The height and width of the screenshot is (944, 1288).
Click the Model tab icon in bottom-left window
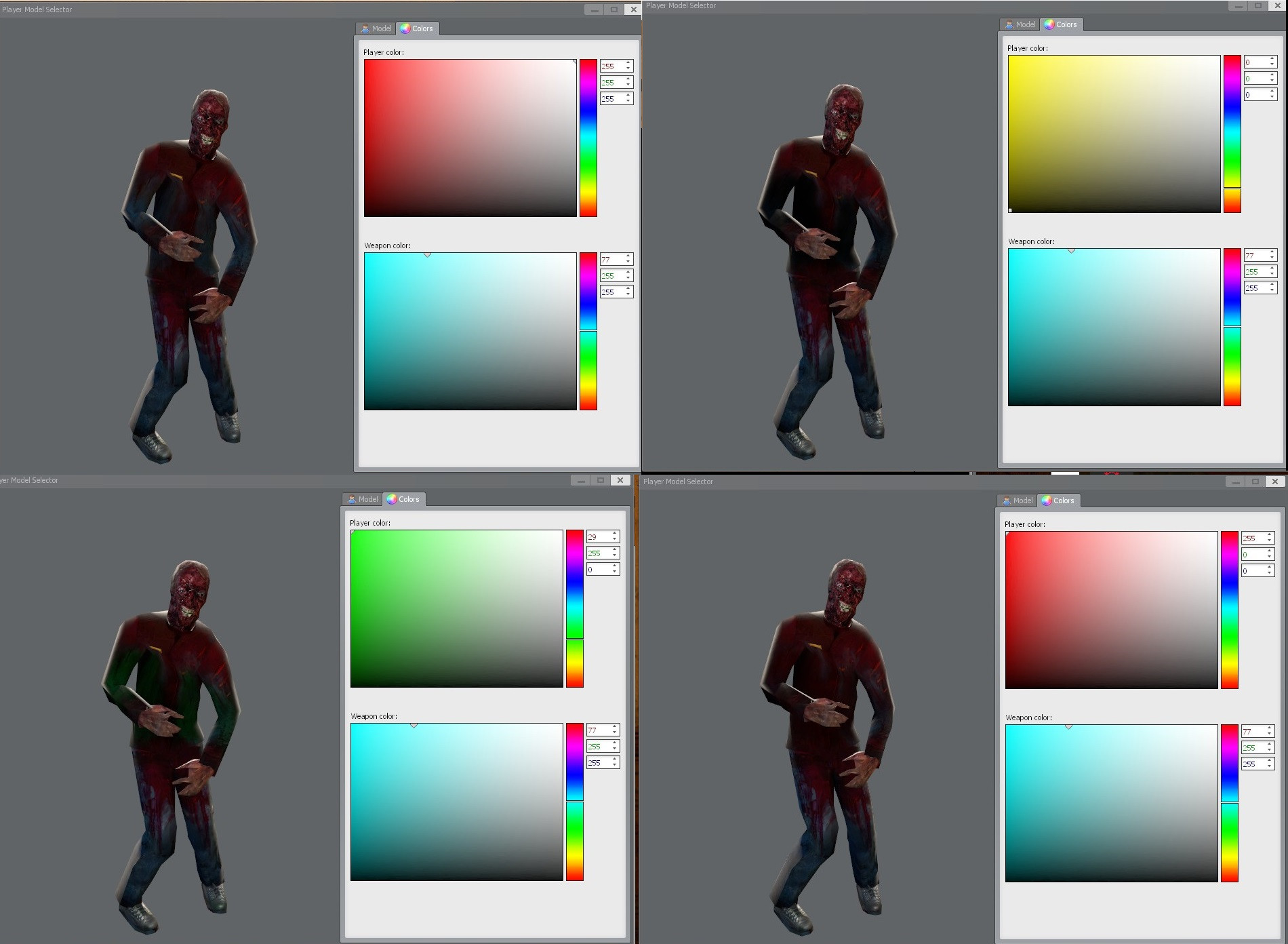[352, 499]
